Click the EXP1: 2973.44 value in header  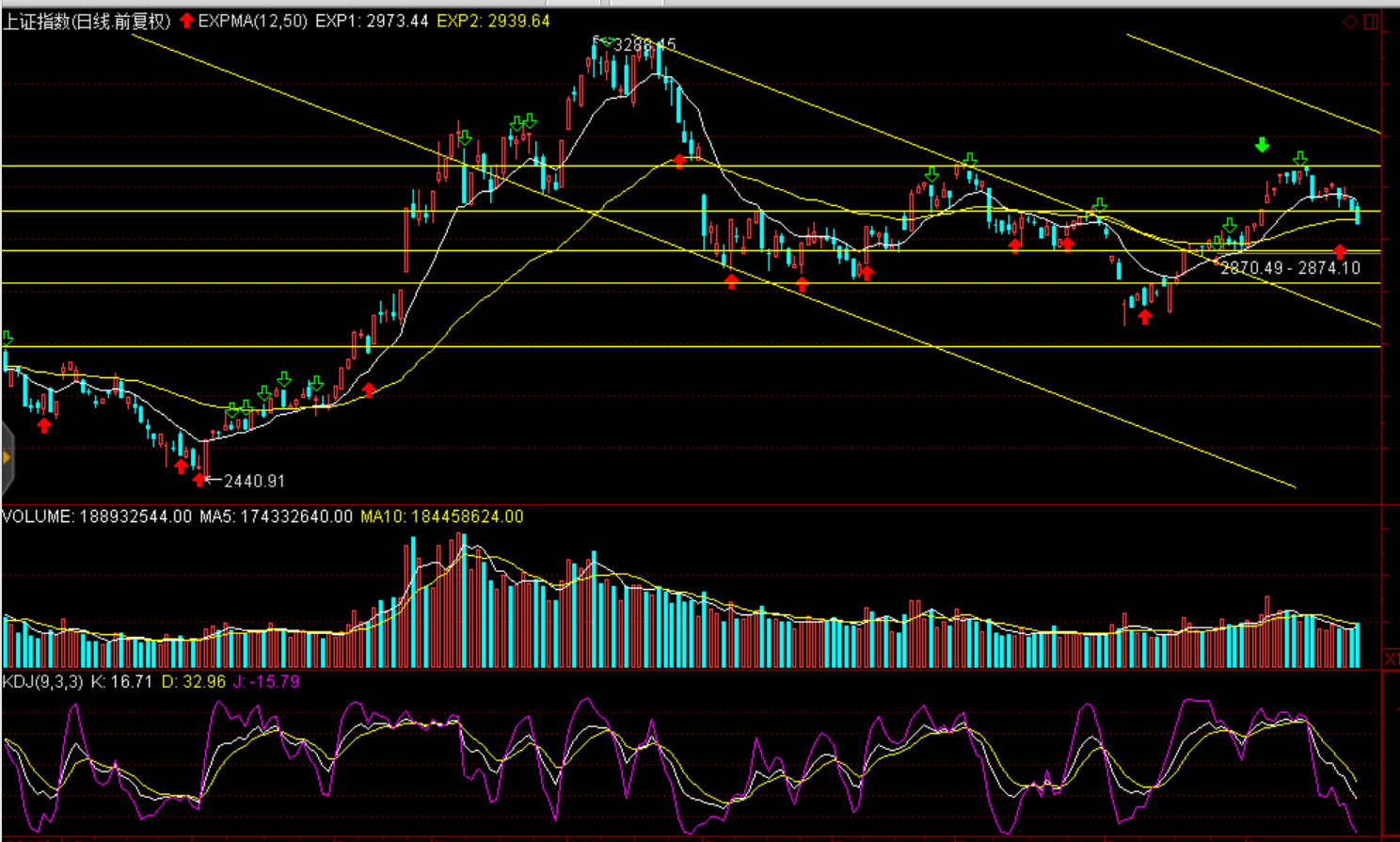372,21
